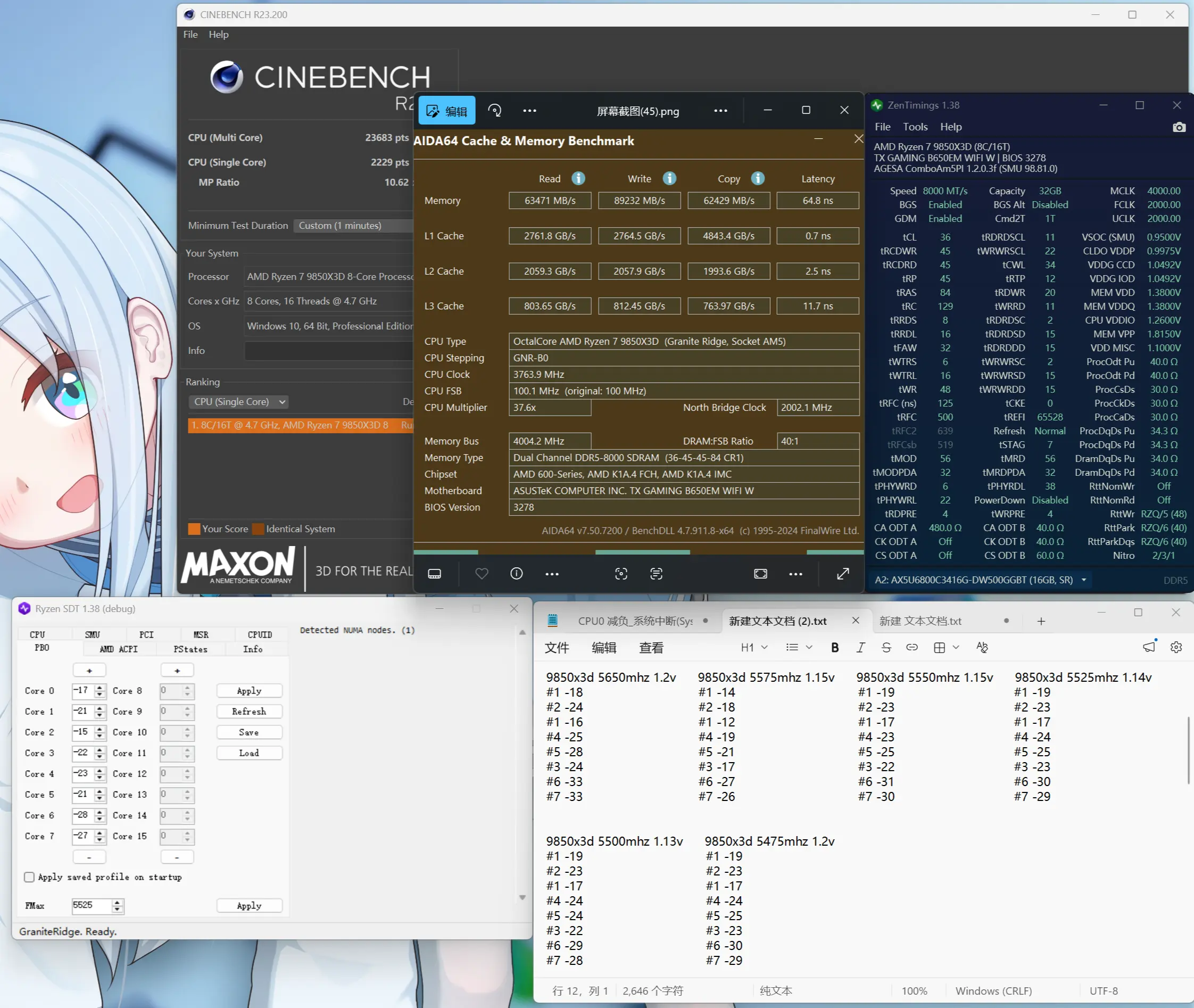Viewport: 1194px width, 1008px height.
Task: Increase the Core 0 offset with up arrow
Action: tap(100, 688)
